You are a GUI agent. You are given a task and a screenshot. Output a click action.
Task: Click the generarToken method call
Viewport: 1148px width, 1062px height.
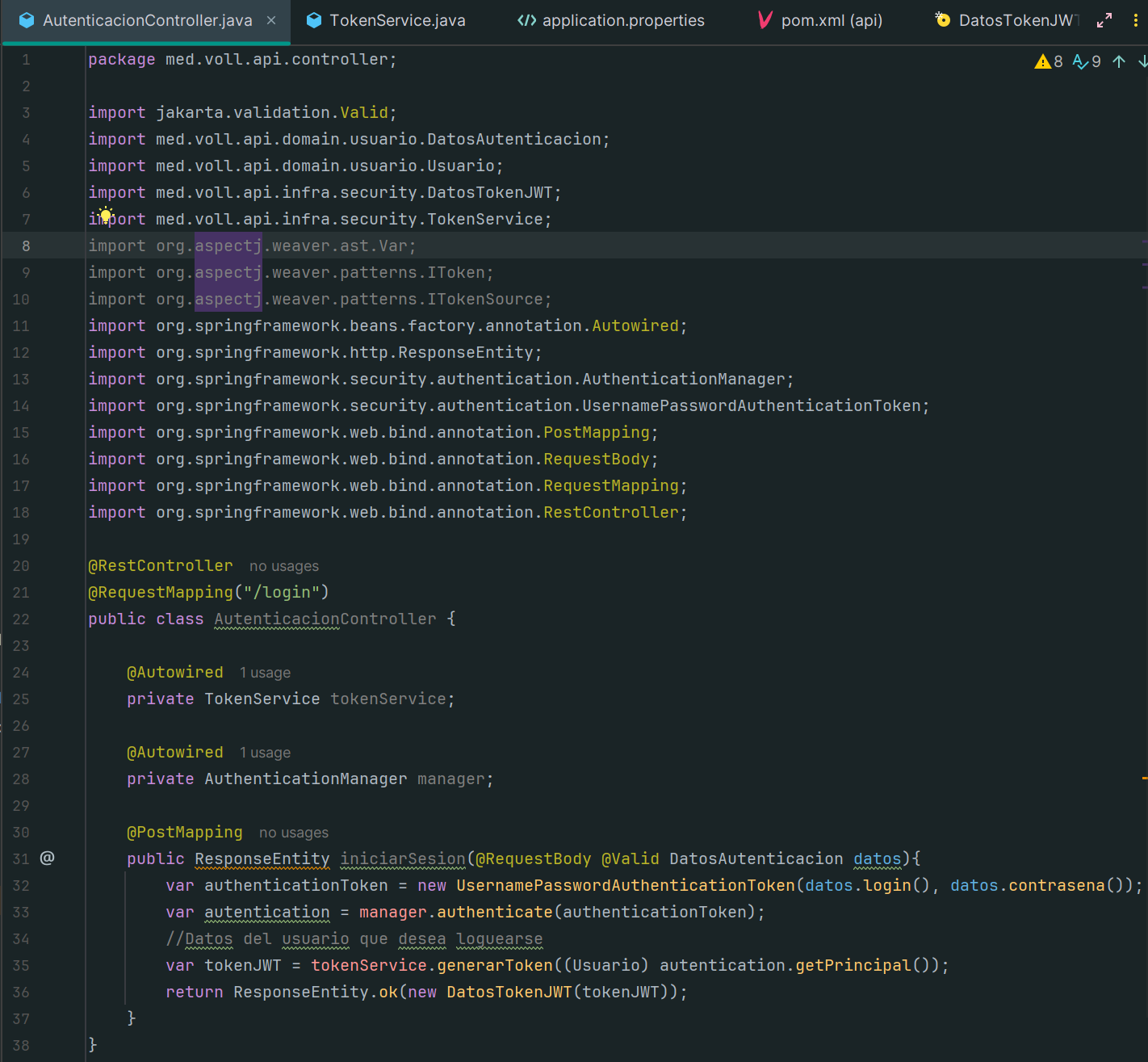[495, 966]
